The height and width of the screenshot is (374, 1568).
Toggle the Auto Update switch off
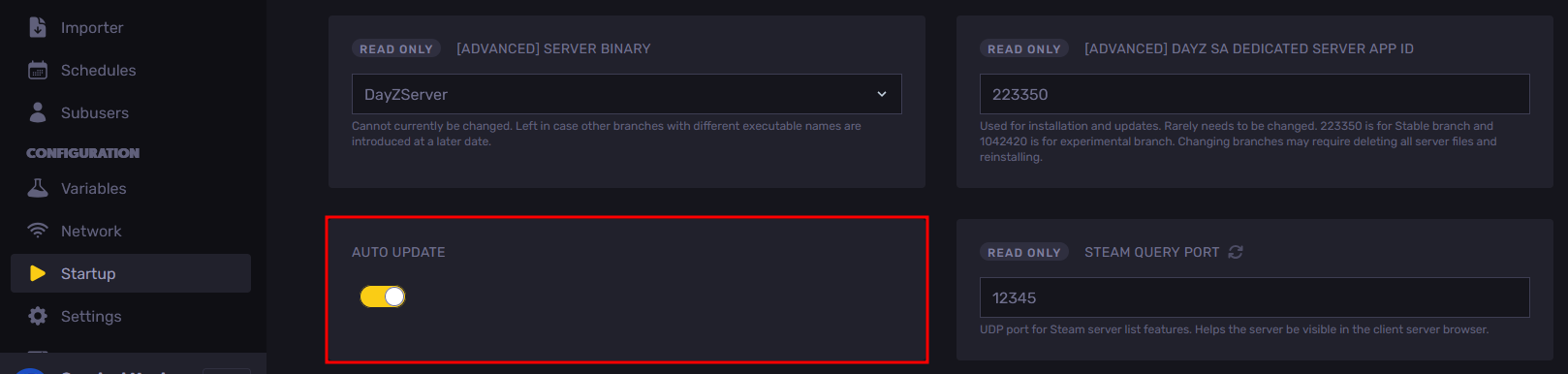tap(383, 296)
